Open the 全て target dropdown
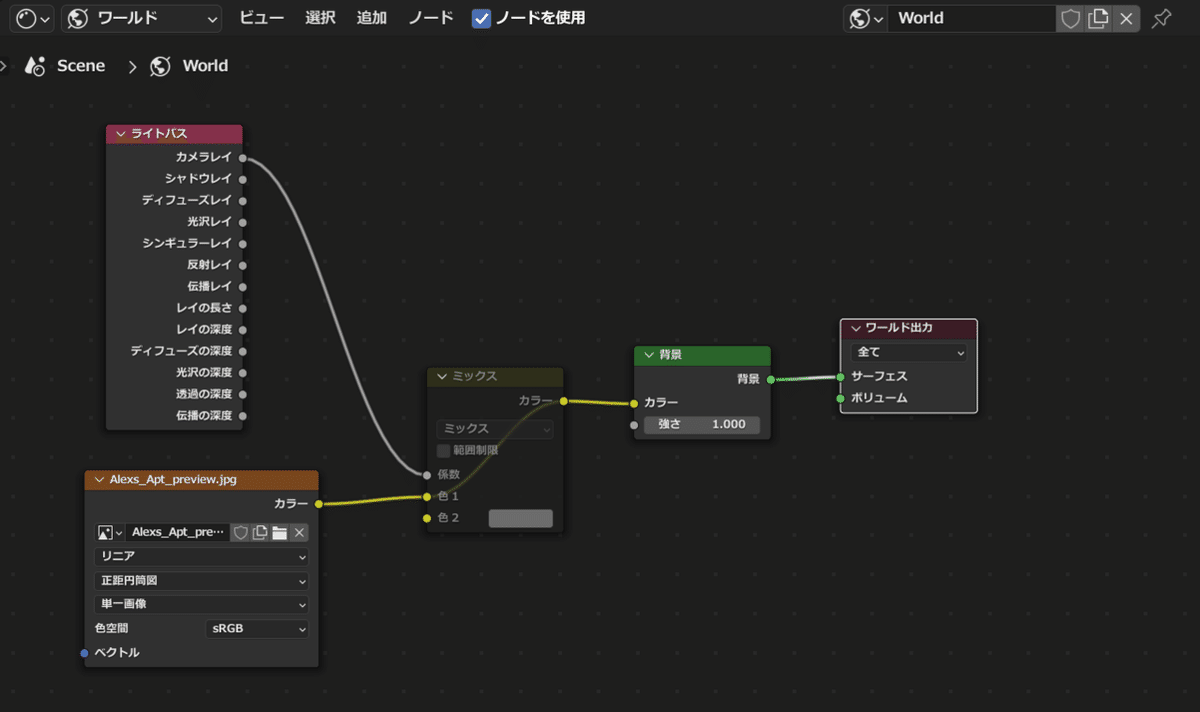Image resolution: width=1200 pixels, height=712 pixels. (x=909, y=353)
